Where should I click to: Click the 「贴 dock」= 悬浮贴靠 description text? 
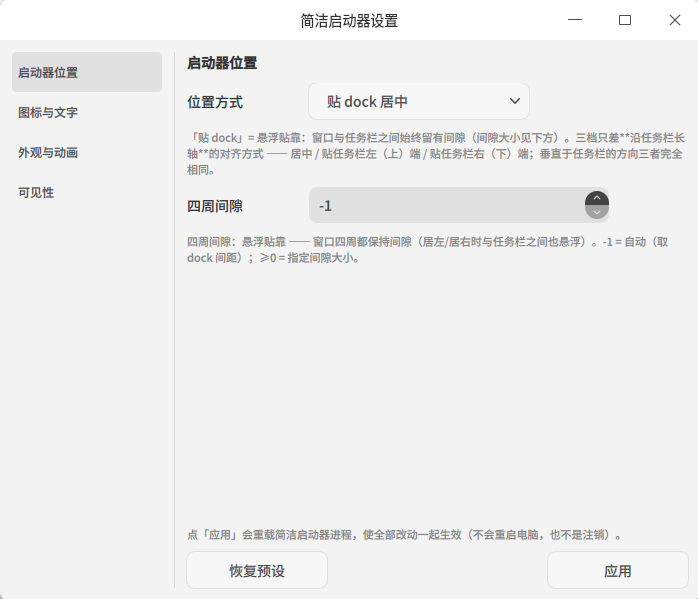[x=436, y=154]
